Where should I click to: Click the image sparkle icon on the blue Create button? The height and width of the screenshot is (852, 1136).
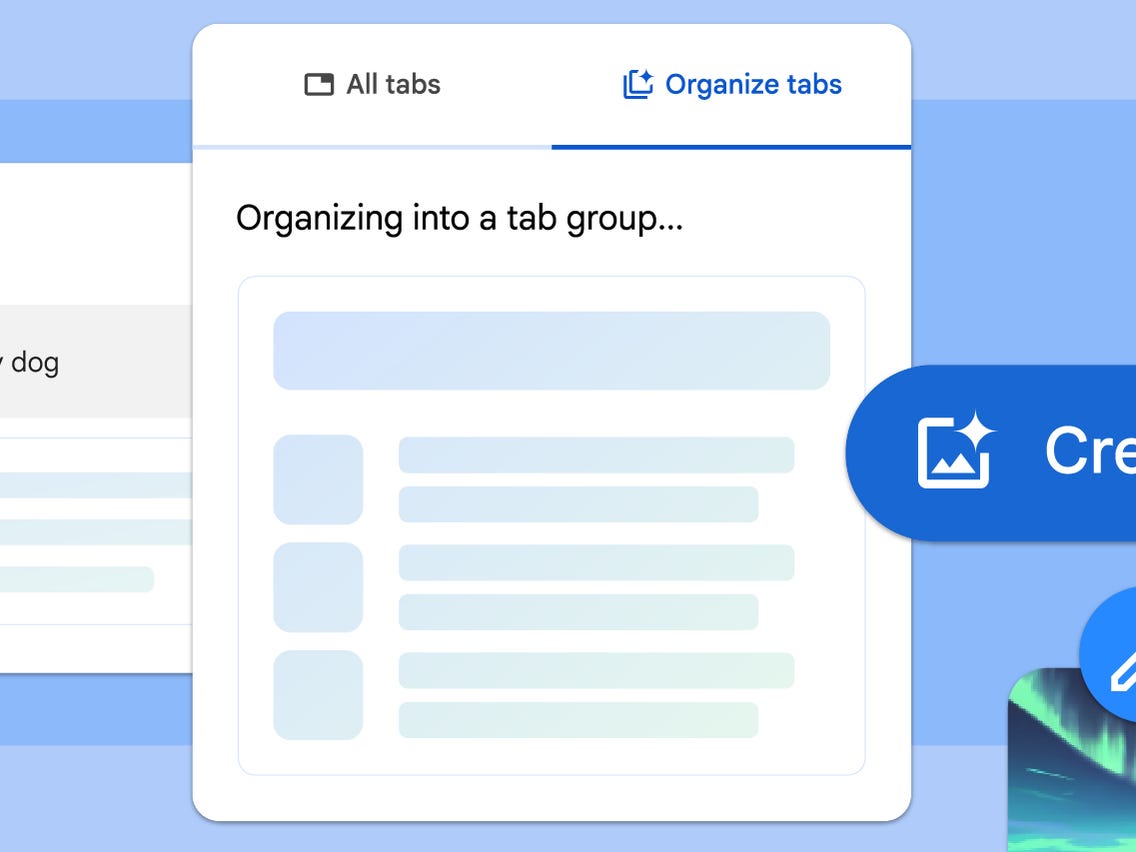(956, 450)
